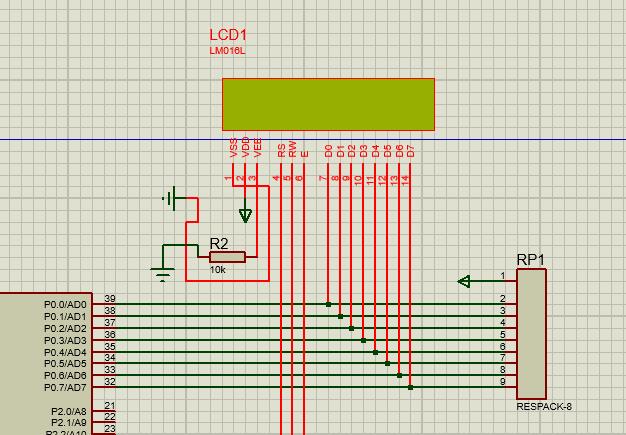Click the RESPACK-8 value text
This screenshot has height=435, width=626.
point(544,407)
